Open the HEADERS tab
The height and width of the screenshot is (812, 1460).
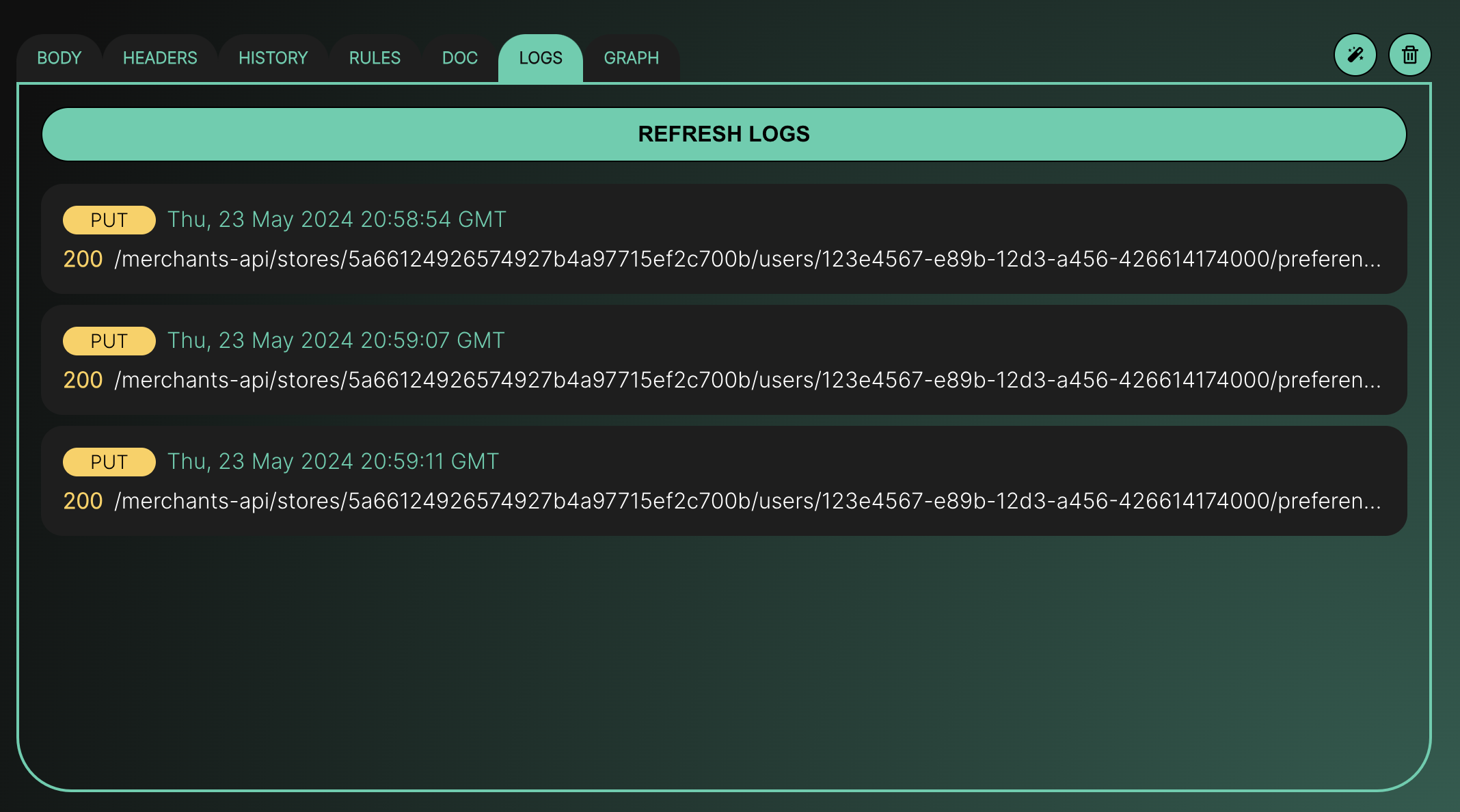point(160,58)
